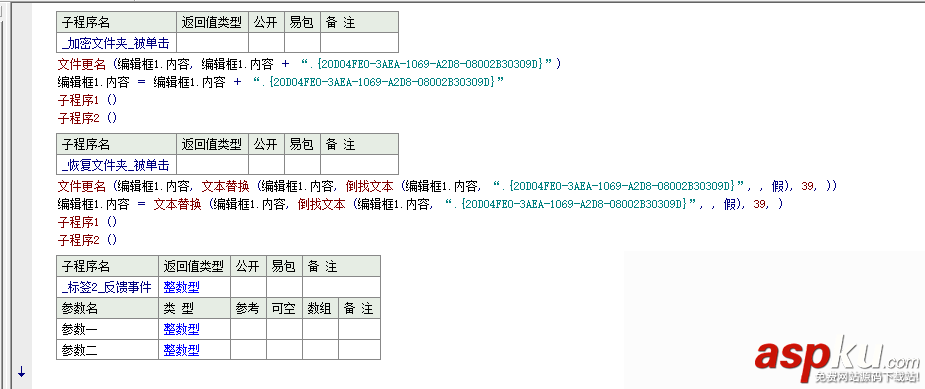Toggle the 可空 cell of 参数二
The width and height of the screenshot is (925, 389).
(284, 350)
